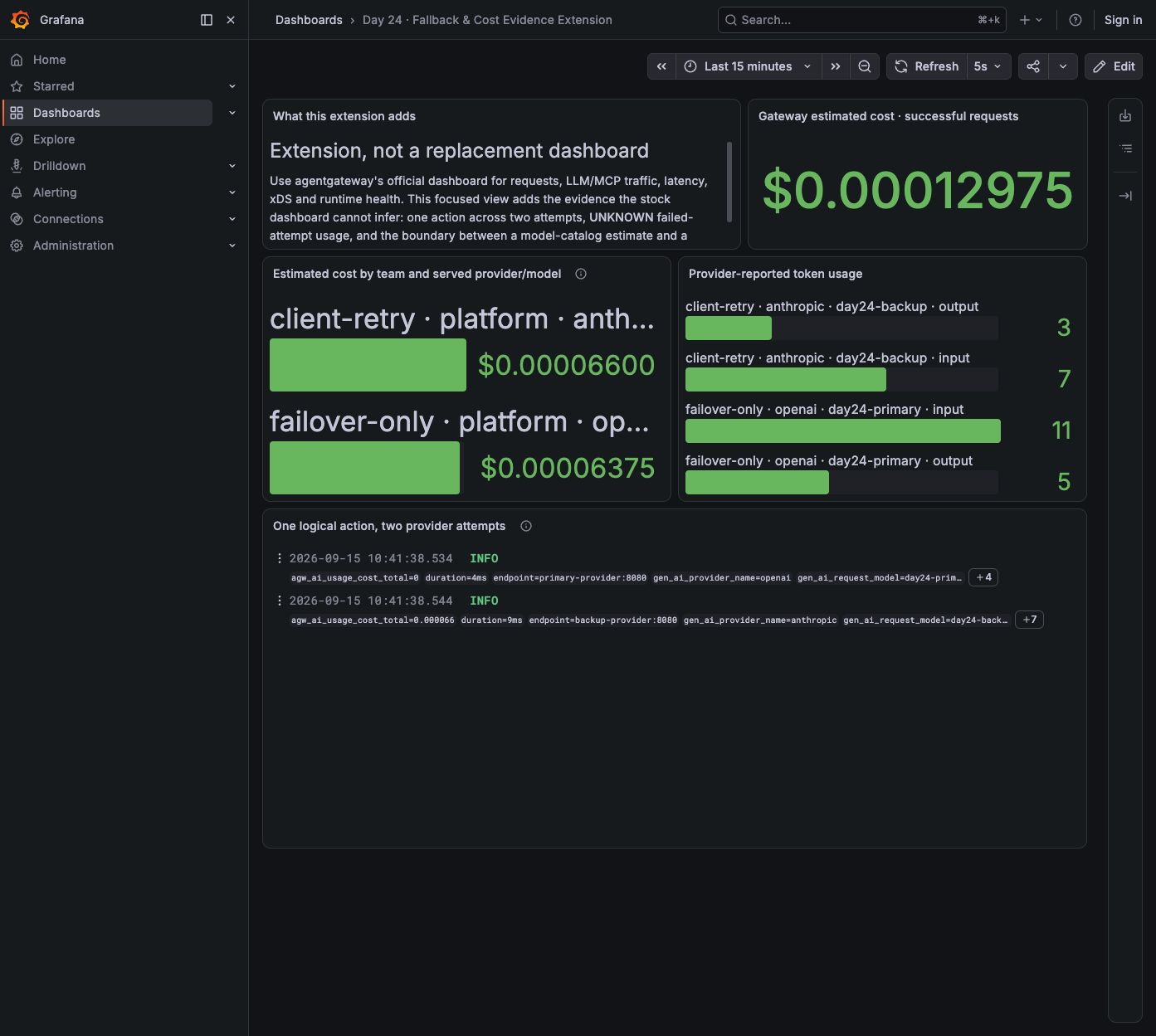This screenshot has width=1156, height=1036.
Task: Click the Refresh button
Action: [927, 66]
